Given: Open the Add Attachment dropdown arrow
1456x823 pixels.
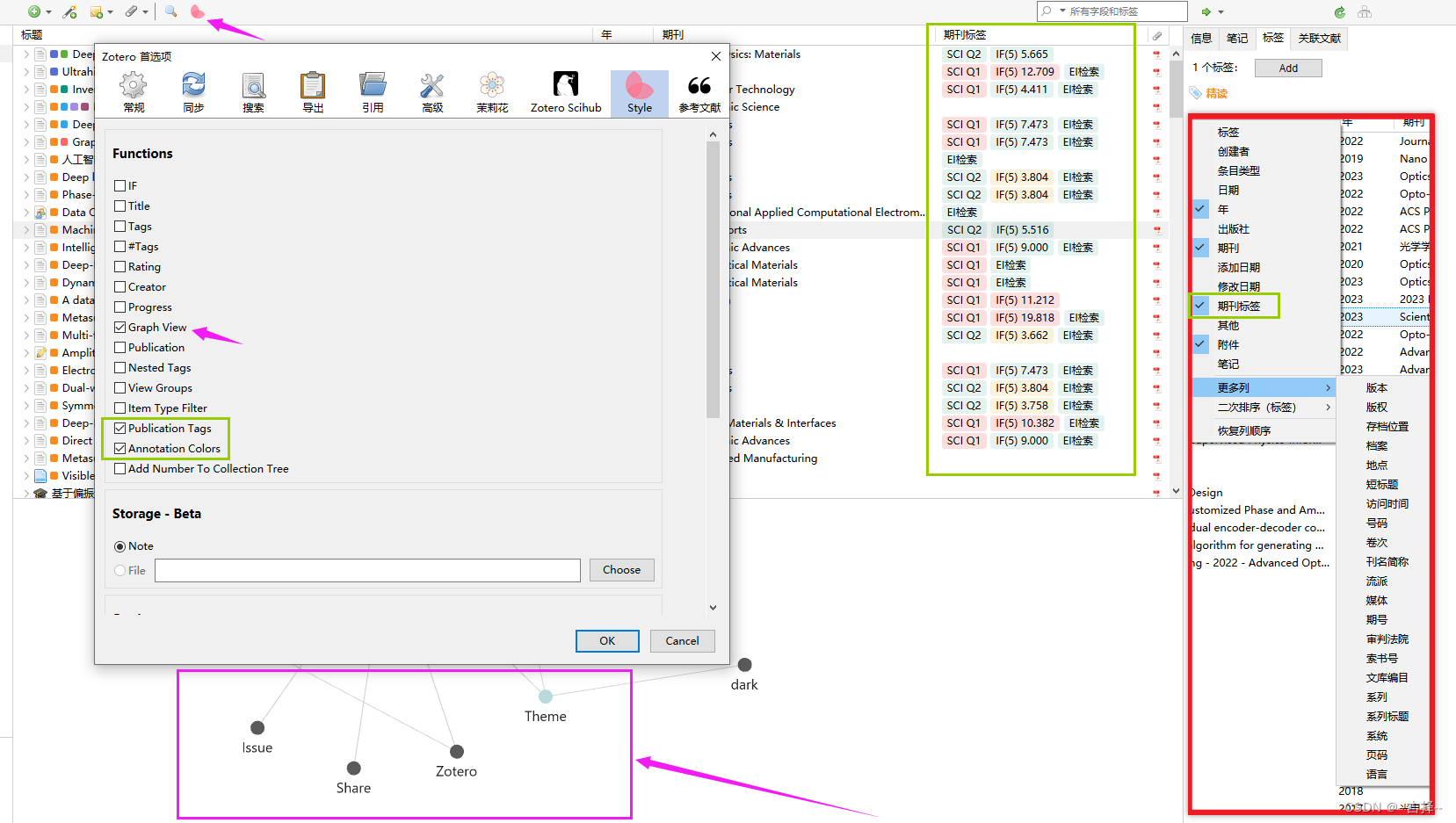Looking at the screenshot, I should (145, 12).
